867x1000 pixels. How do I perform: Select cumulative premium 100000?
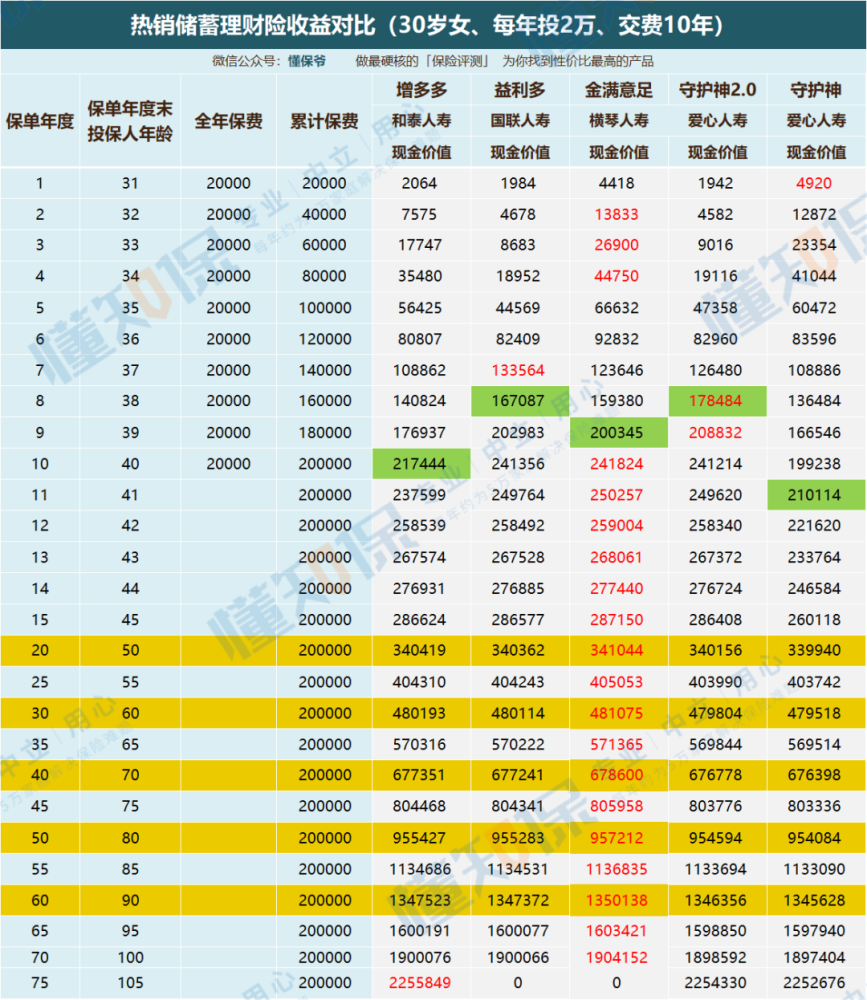tap(325, 308)
